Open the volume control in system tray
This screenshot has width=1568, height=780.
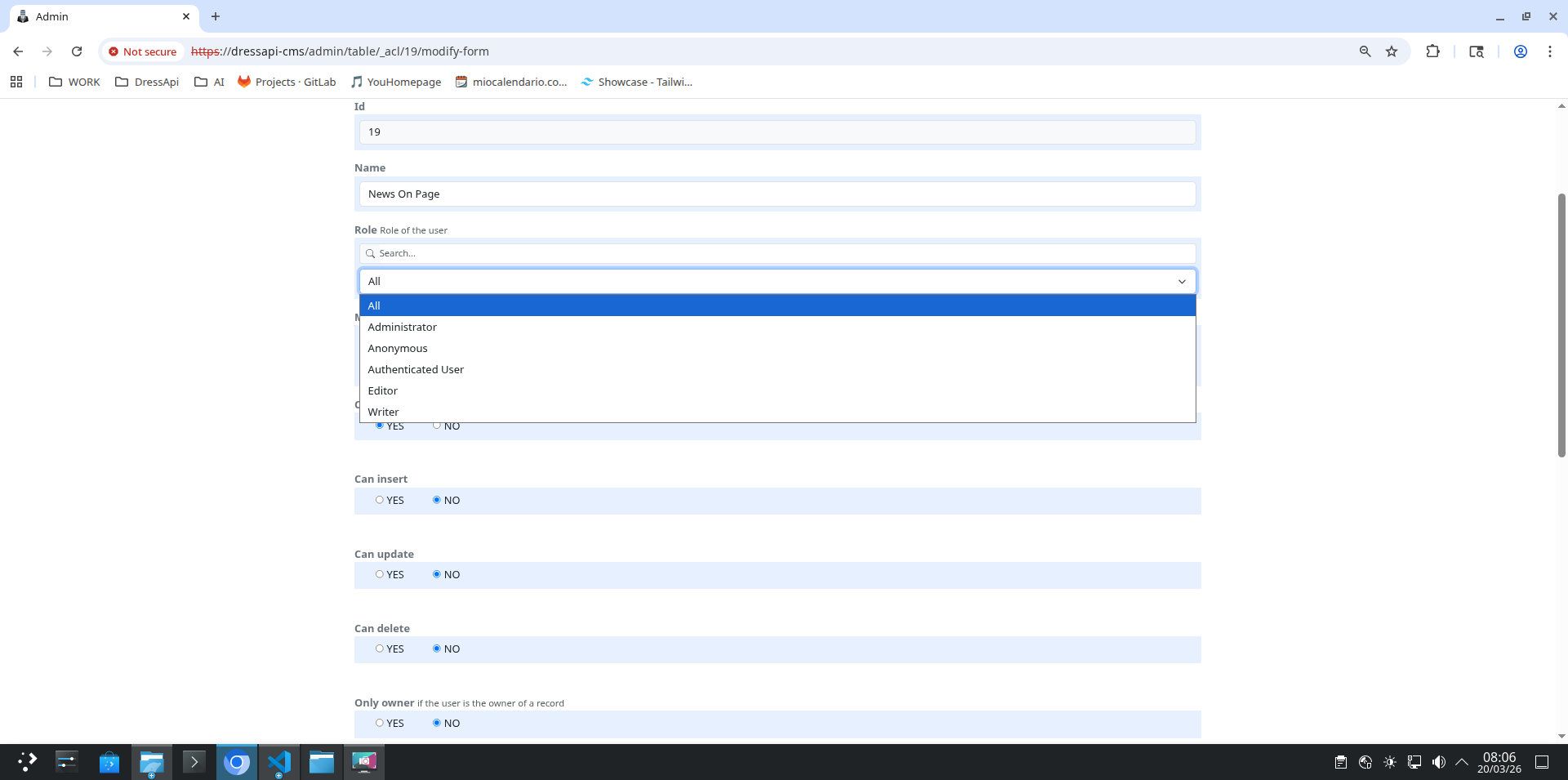pyautogui.click(x=1439, y=762)
